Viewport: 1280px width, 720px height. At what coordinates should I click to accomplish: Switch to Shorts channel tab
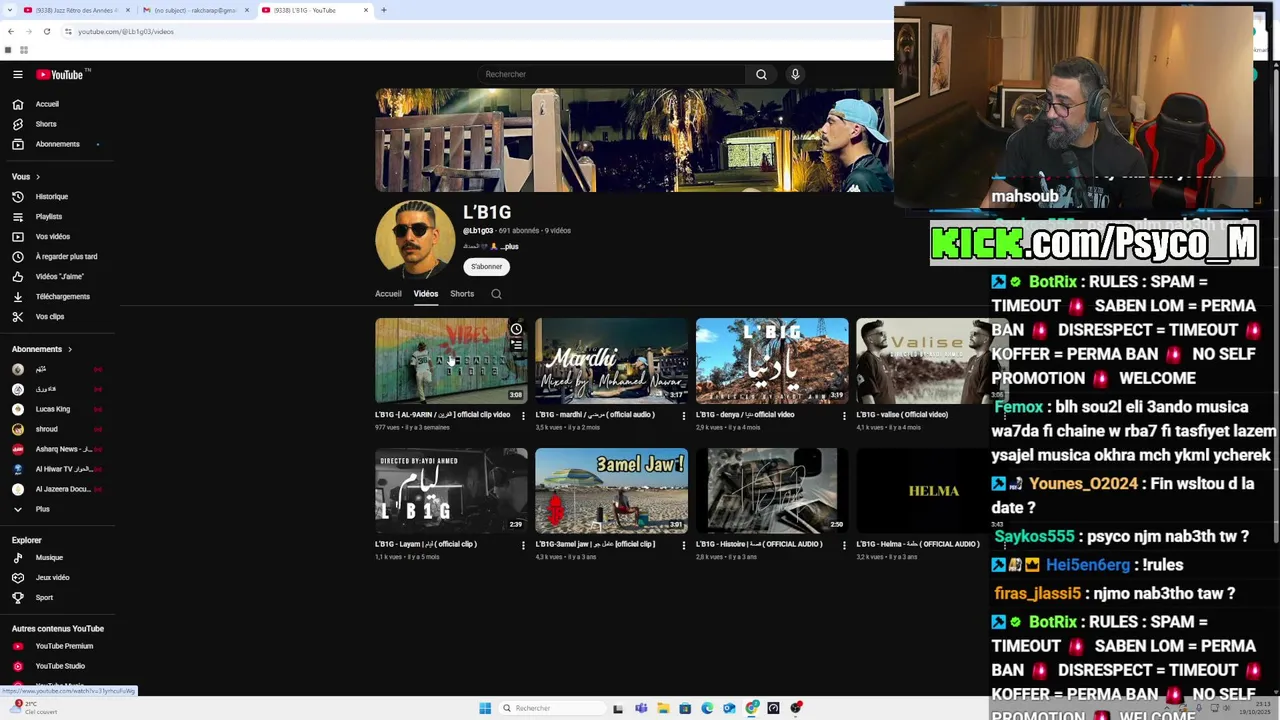coord(462,294)
